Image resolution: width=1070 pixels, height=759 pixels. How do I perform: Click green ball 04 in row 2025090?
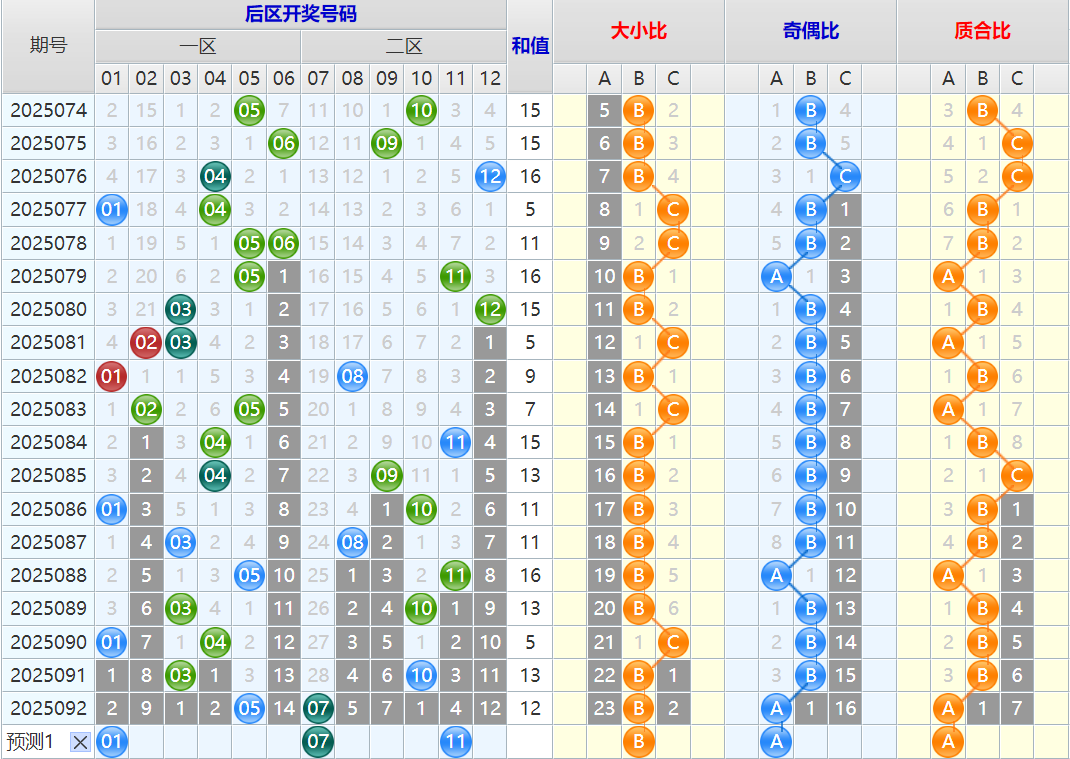point(215,642)
